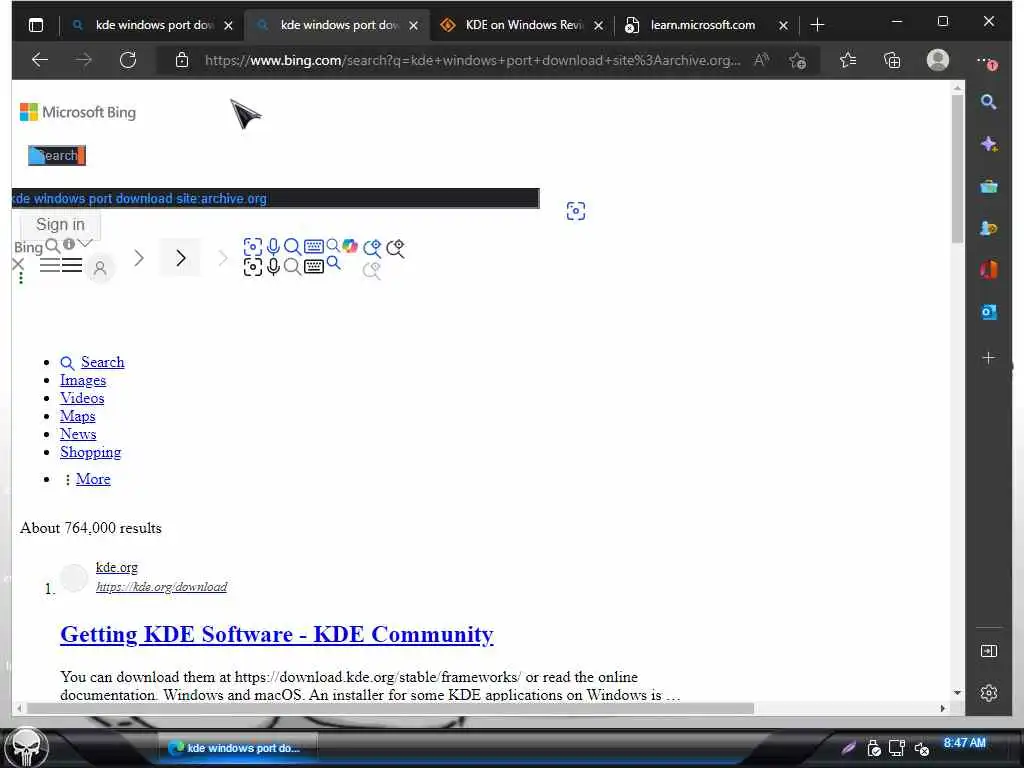Open the kde.org site name link
This screenshot has height=768, width=1024.
(x=117, y=567)
